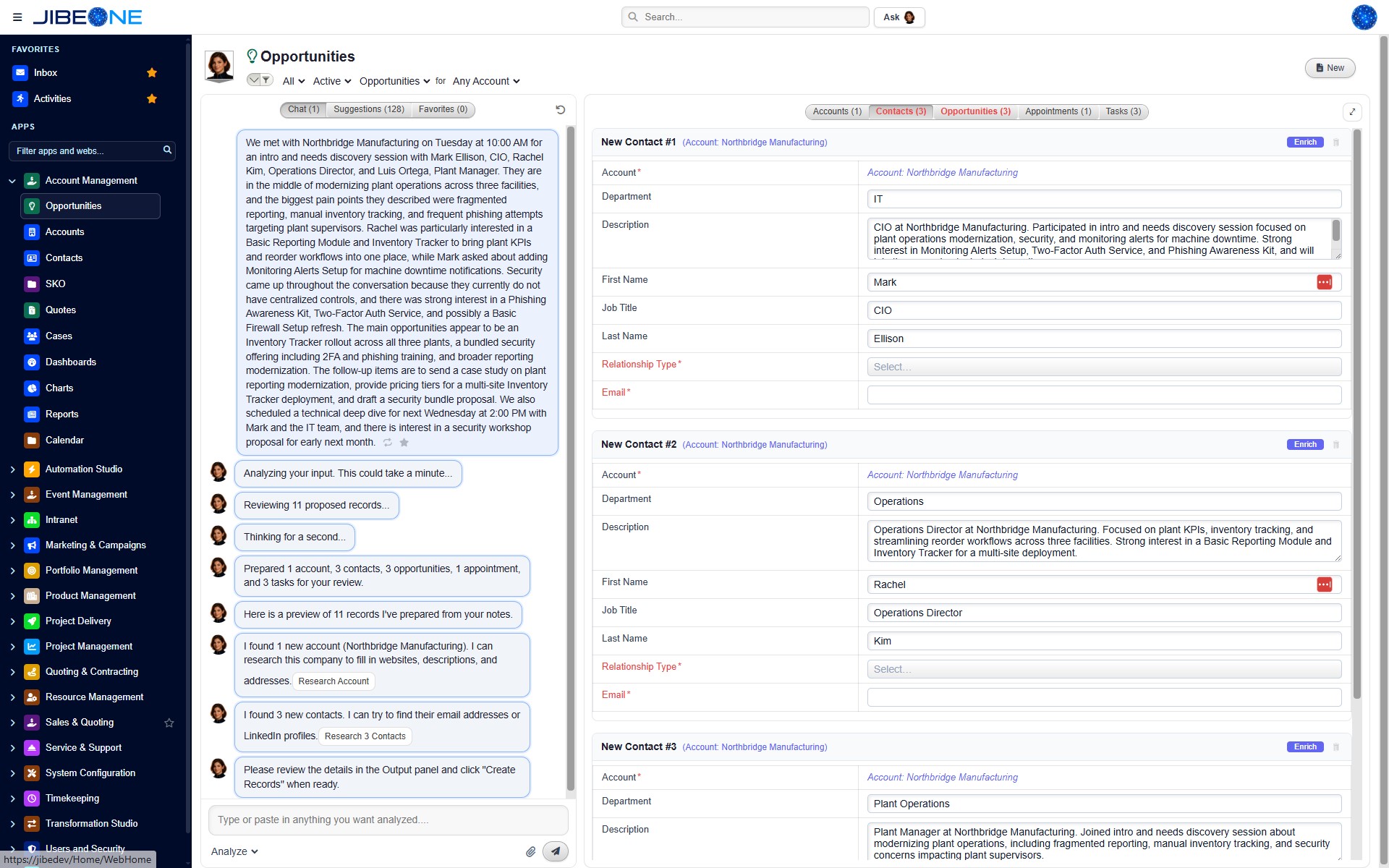The width and height of the screenshot is (1389, 868).
Task: Delete New Contact #2 with trash icon
Action: click(1336, 445)
